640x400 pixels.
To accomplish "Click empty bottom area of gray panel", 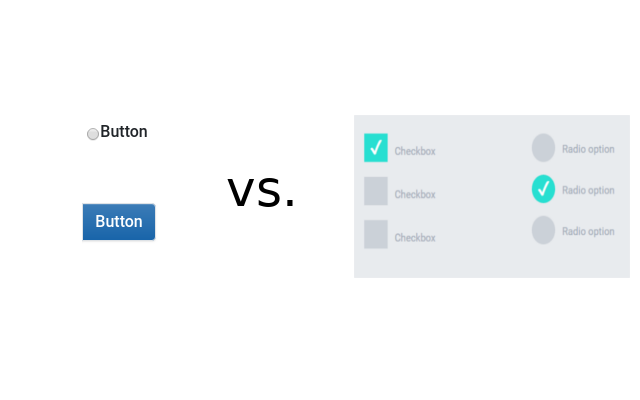I will [492, 264].
